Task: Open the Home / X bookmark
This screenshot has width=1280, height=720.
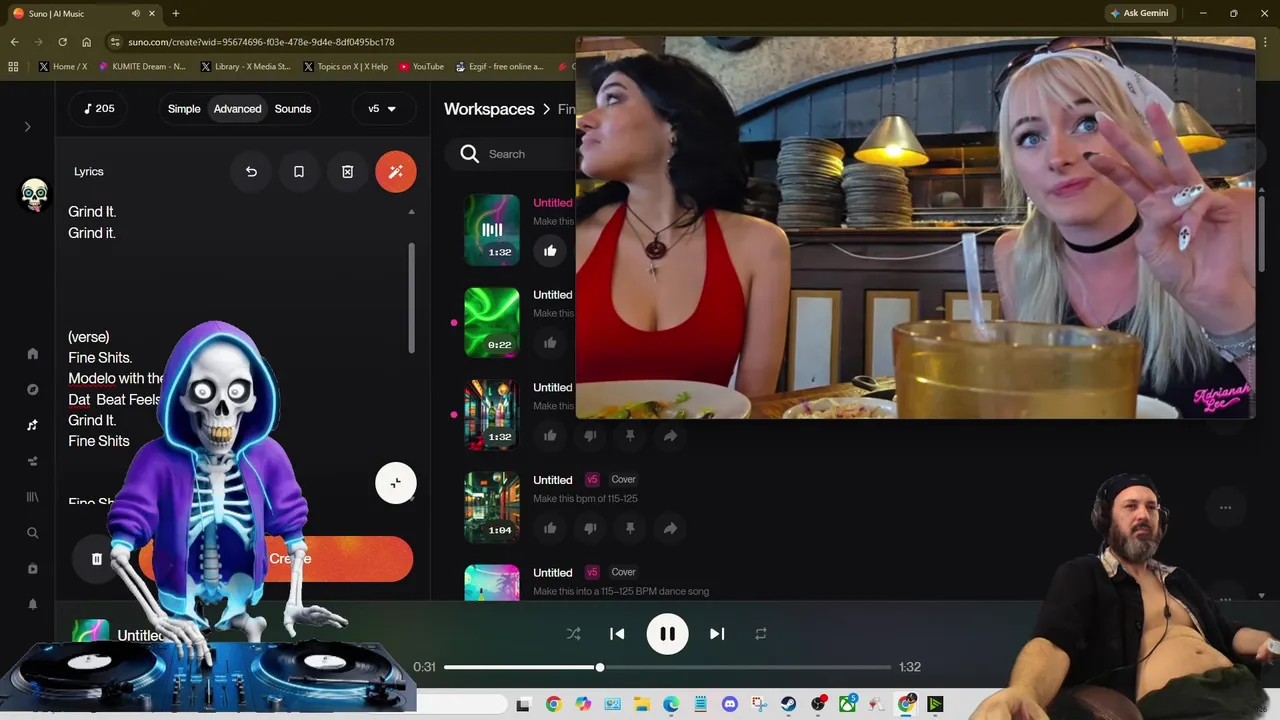Action: coord(63,66)
